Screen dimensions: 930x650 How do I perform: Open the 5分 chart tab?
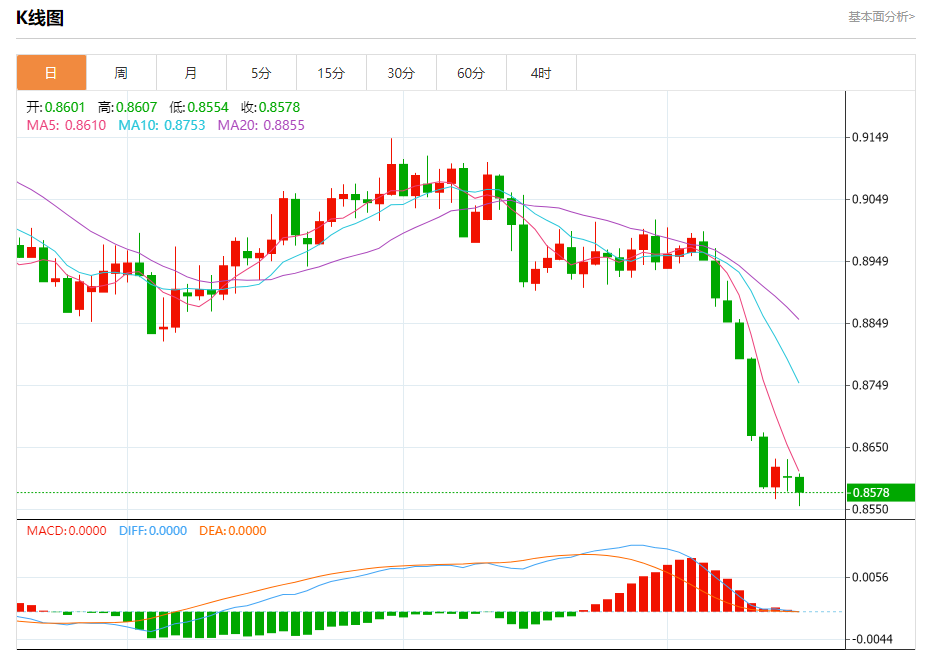262,73
